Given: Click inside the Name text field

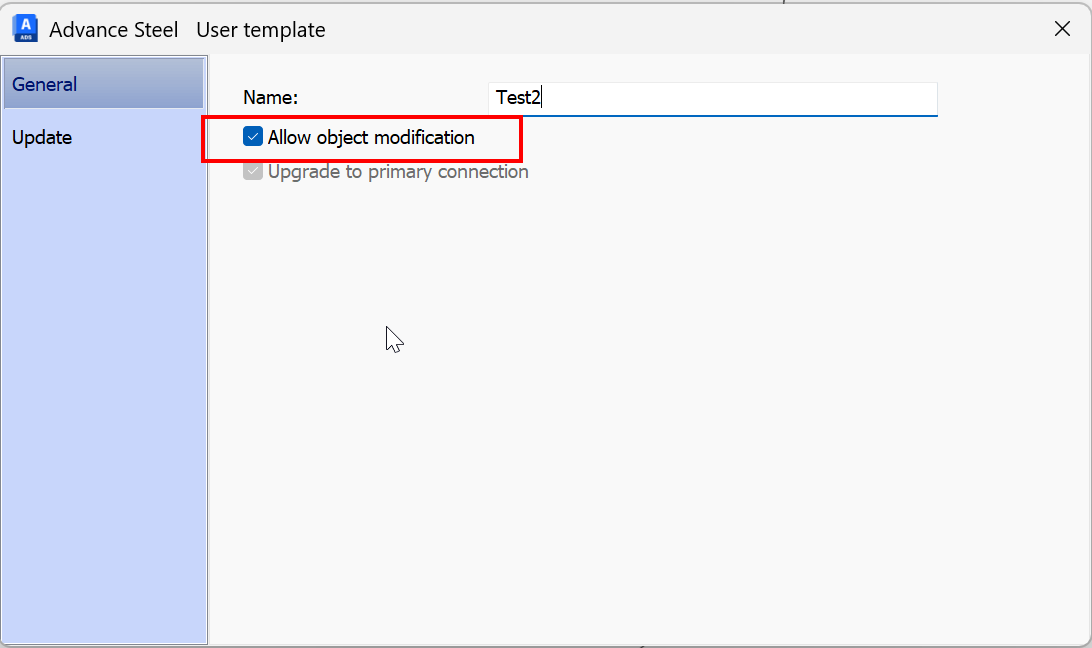Looking at the screenshot, I should click(x=700, y=98).
